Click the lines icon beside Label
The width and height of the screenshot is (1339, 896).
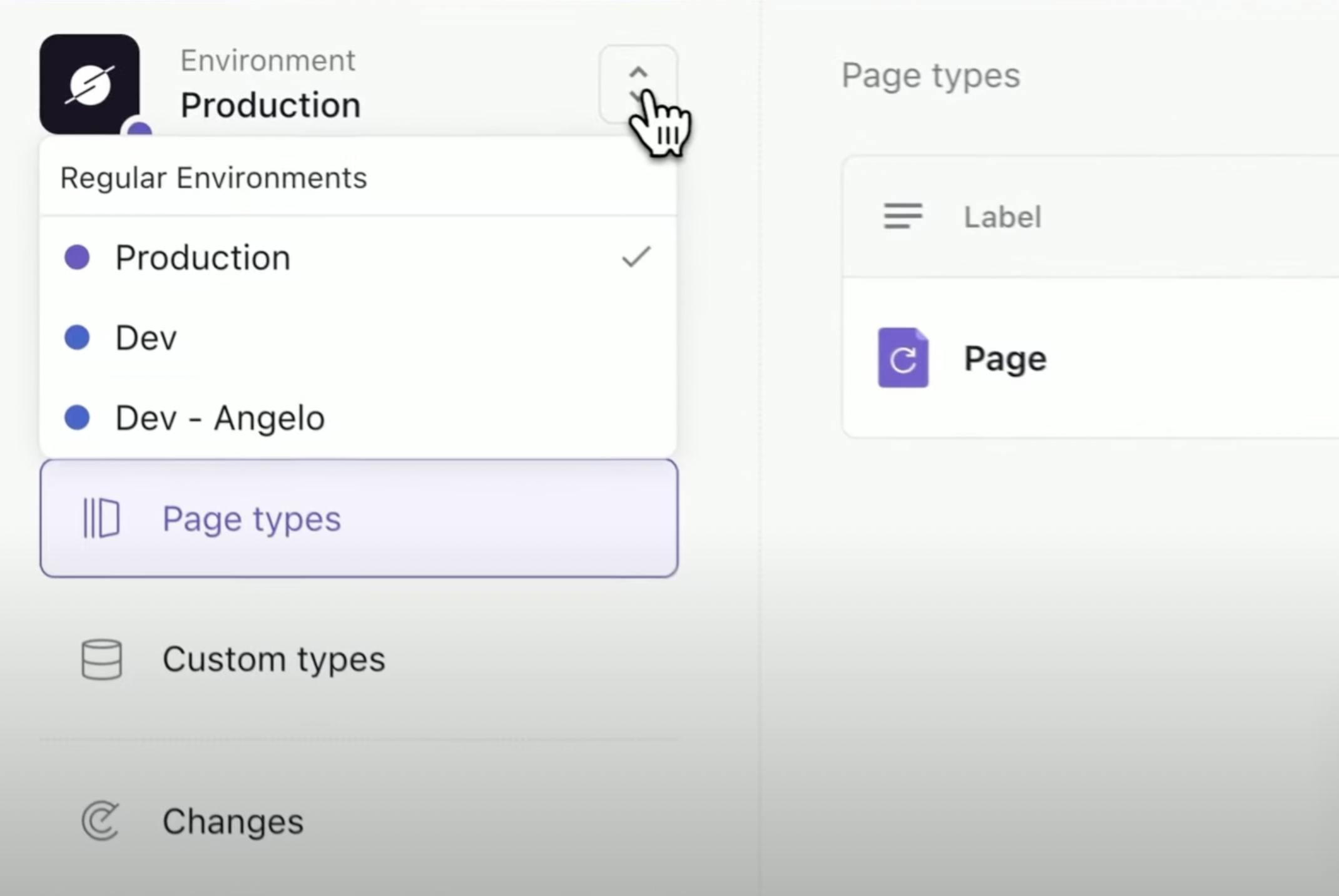(x=903, y=216)
